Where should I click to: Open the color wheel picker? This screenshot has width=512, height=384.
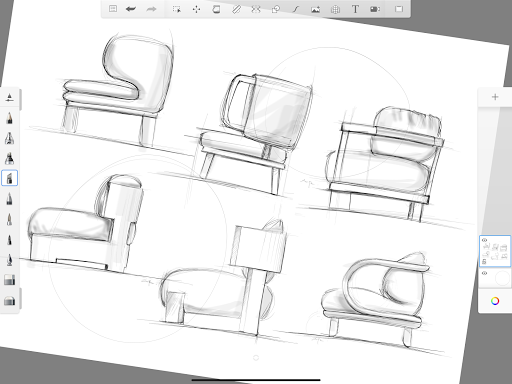[495, 301]
